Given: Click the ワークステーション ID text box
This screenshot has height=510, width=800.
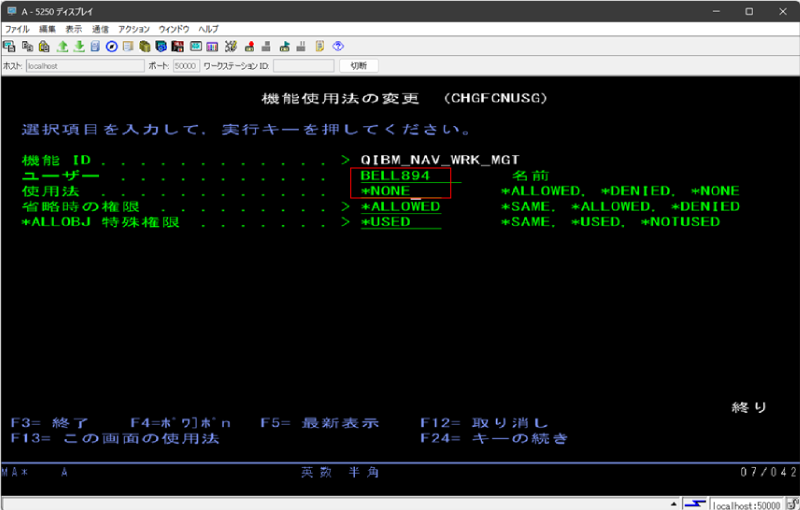Looking at the screenshot, I should [x=303, y=66].
